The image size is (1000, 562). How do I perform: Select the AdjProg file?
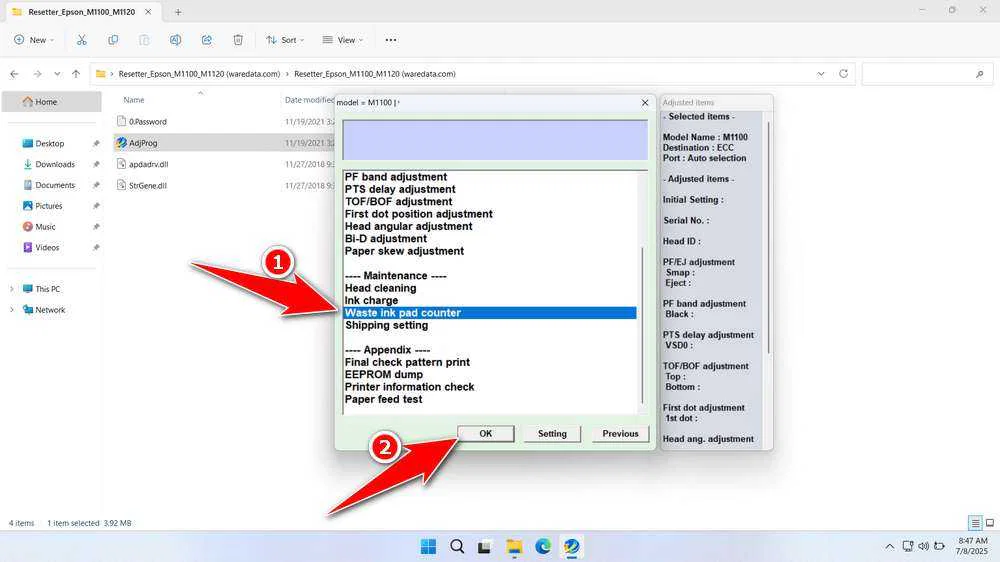[143, 143]
